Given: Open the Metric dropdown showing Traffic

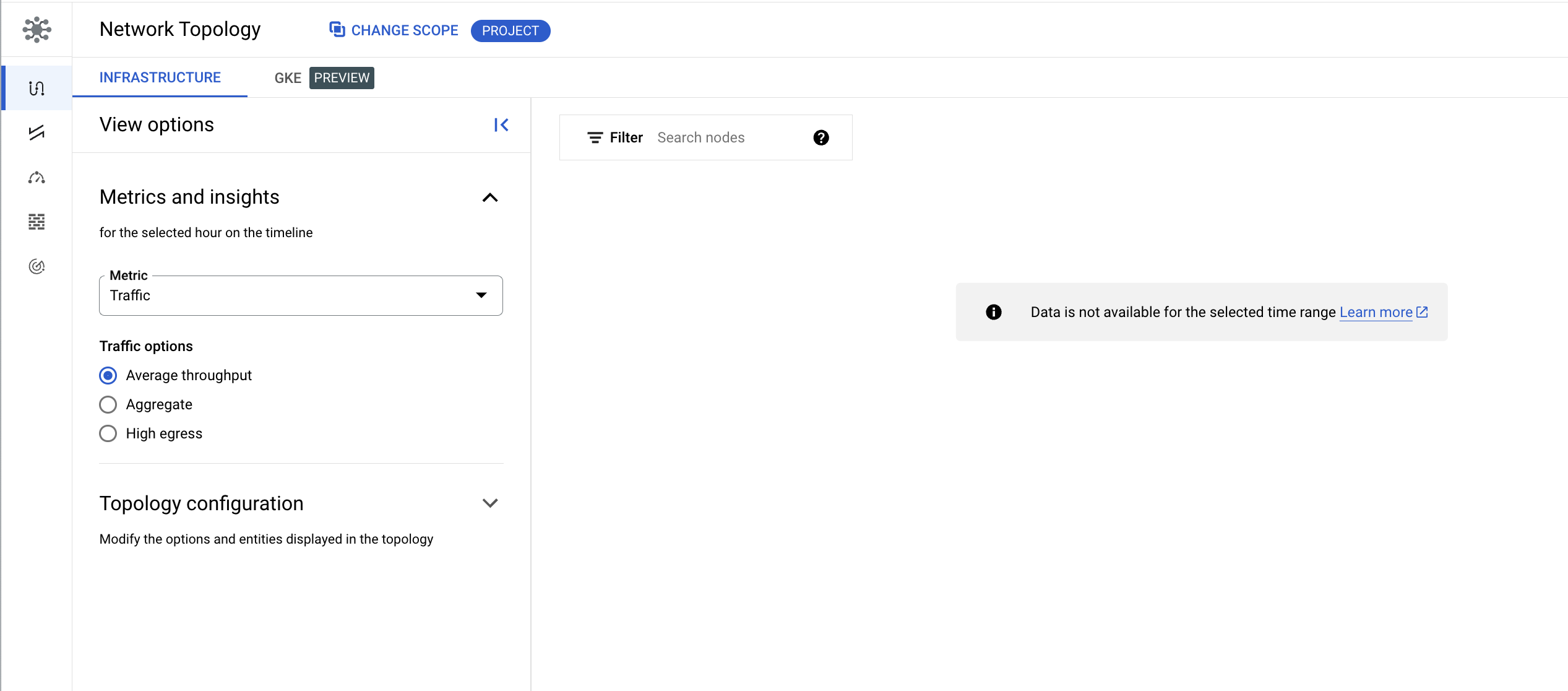Looking at the screenshot, I should coord(301,295).
